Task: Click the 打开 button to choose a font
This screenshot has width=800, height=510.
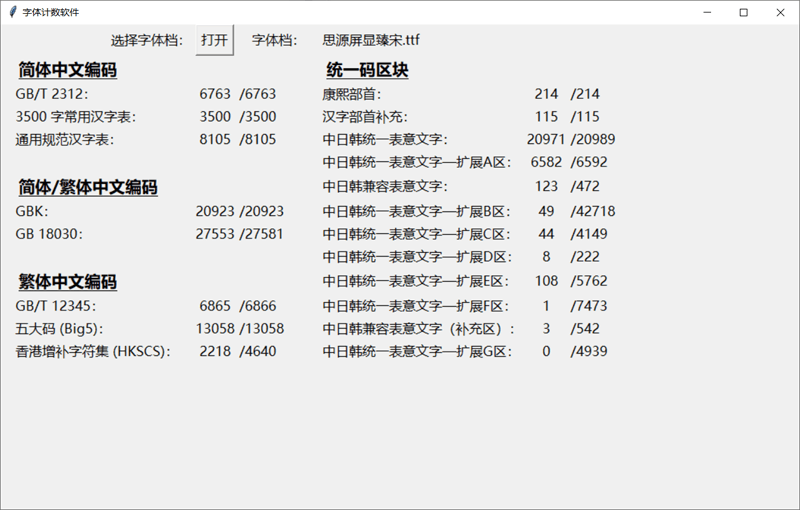Action: 214,40
